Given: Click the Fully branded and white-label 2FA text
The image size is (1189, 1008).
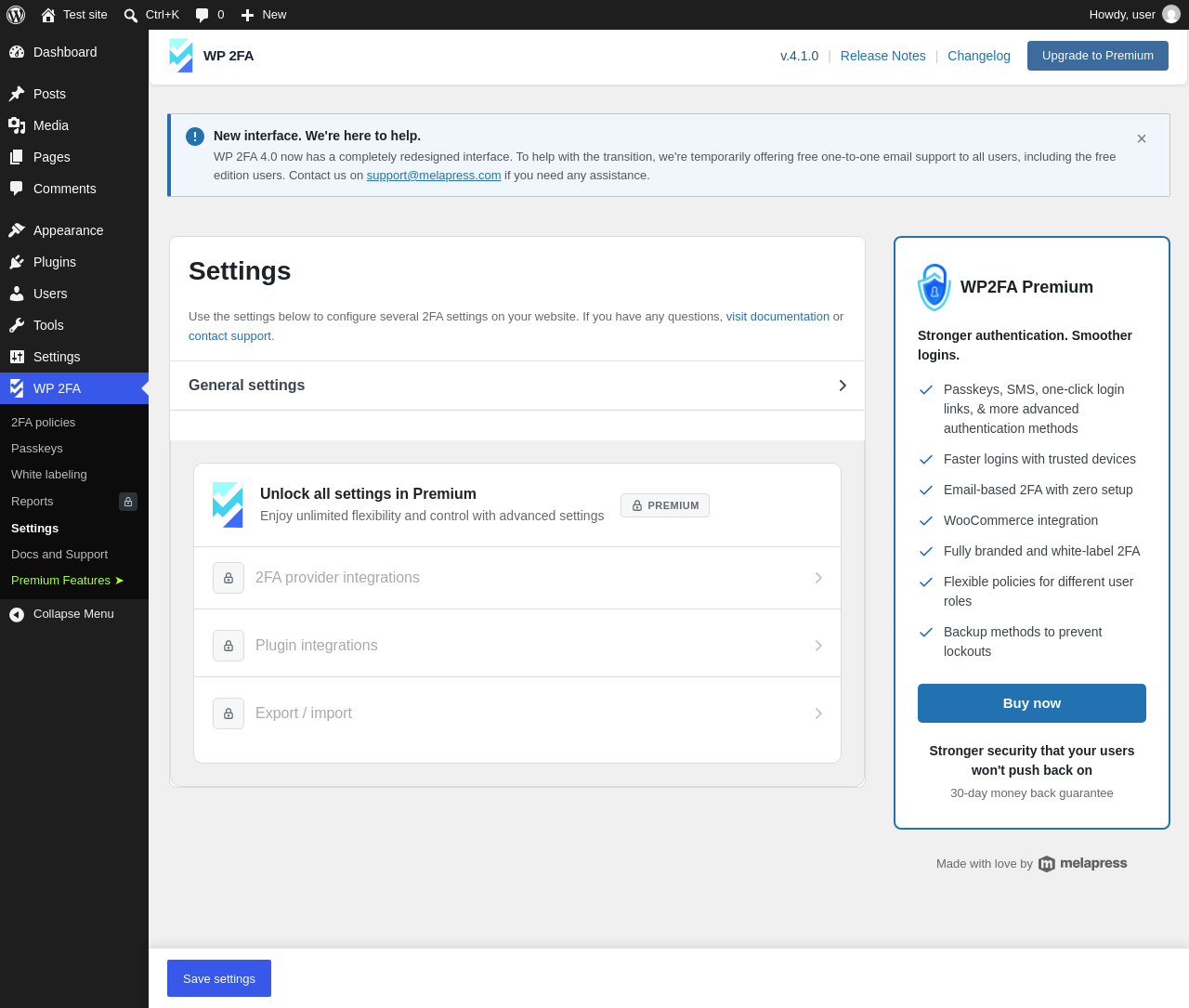Looking at the screenshot, I should [1042, 551].
